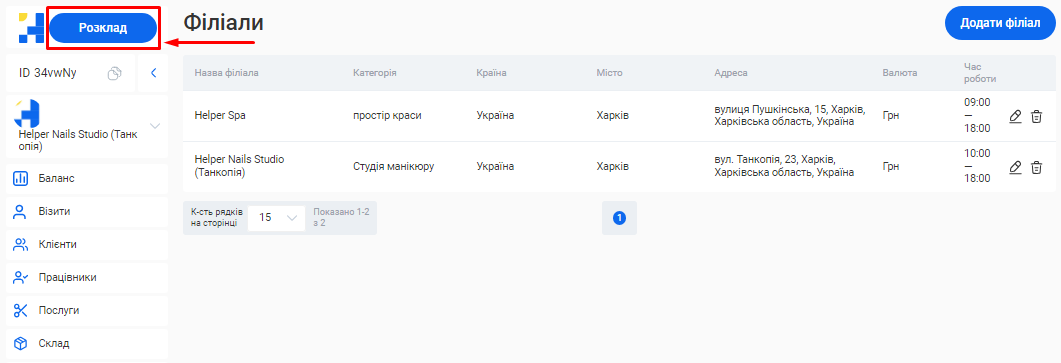Viewport: 1061px width, 363px height.
Task: Delete the Helper Spa branch with trash icon
Action: 1036,116
